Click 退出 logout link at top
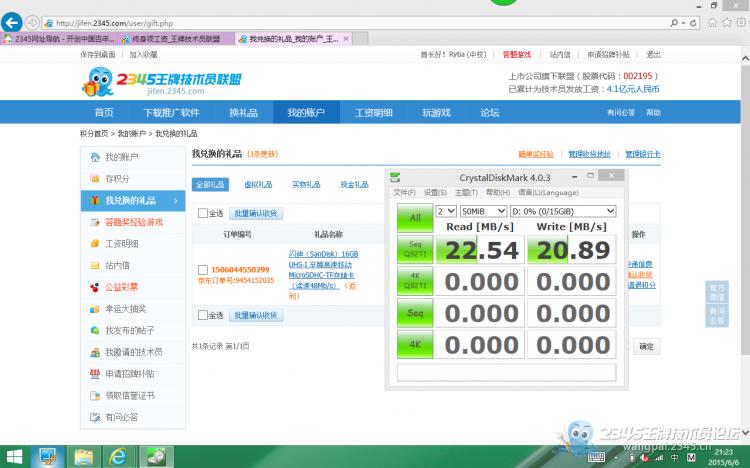750x468 pixels. 653,55
